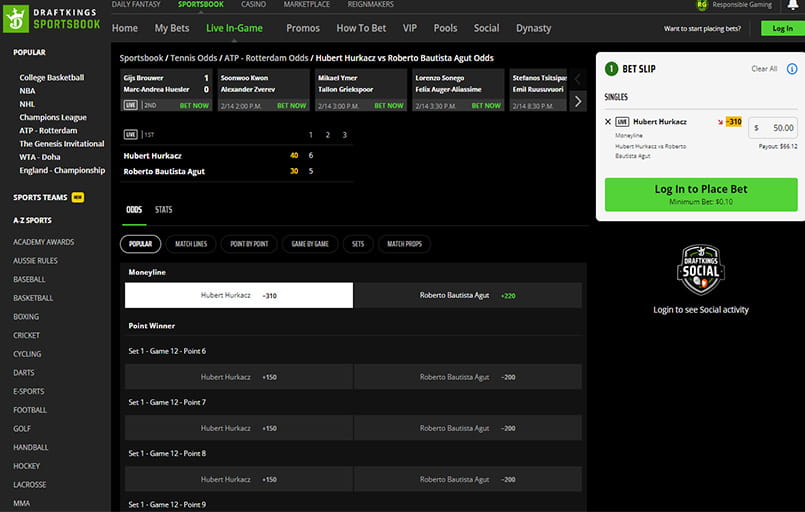This screenshot has height=512, width=805.
Task: Click the green Log In button
Action: 782,28
